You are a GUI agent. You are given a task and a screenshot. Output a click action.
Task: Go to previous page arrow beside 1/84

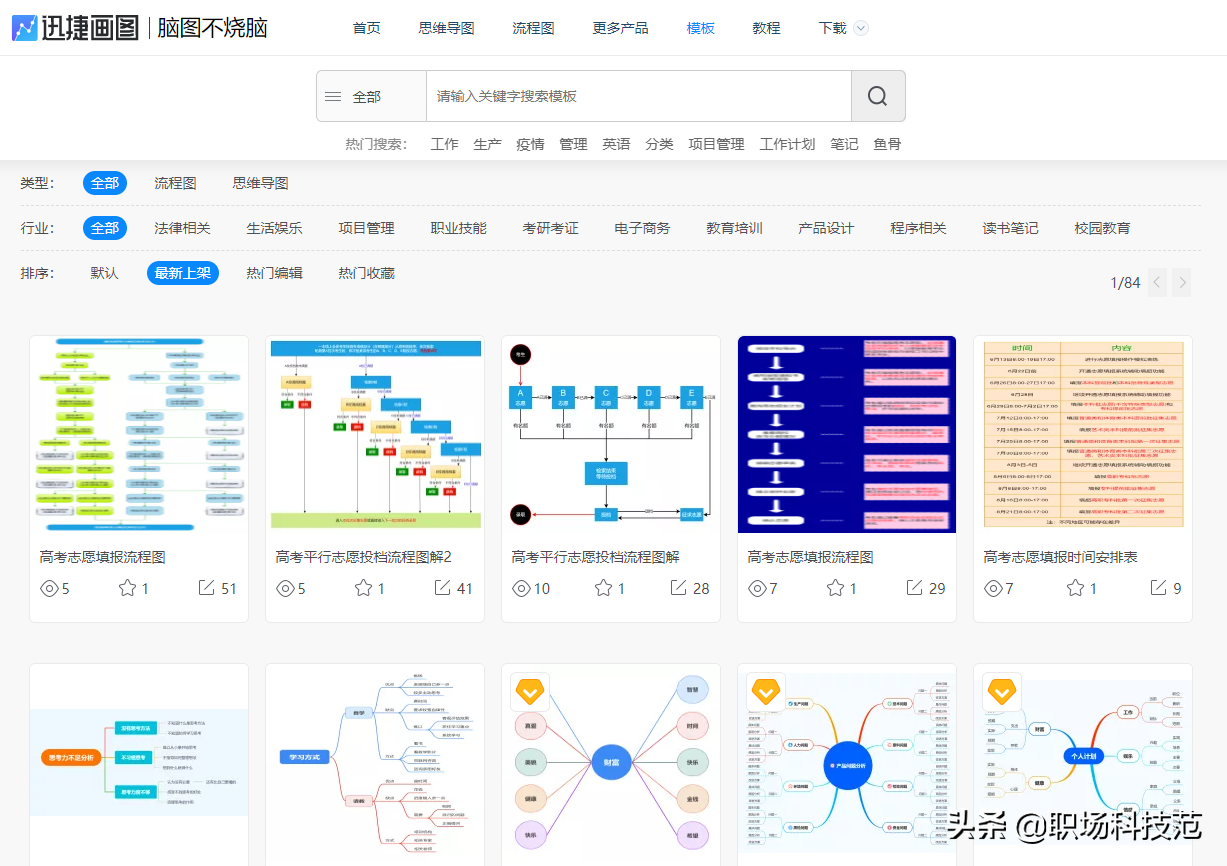tap(1157, 283)
